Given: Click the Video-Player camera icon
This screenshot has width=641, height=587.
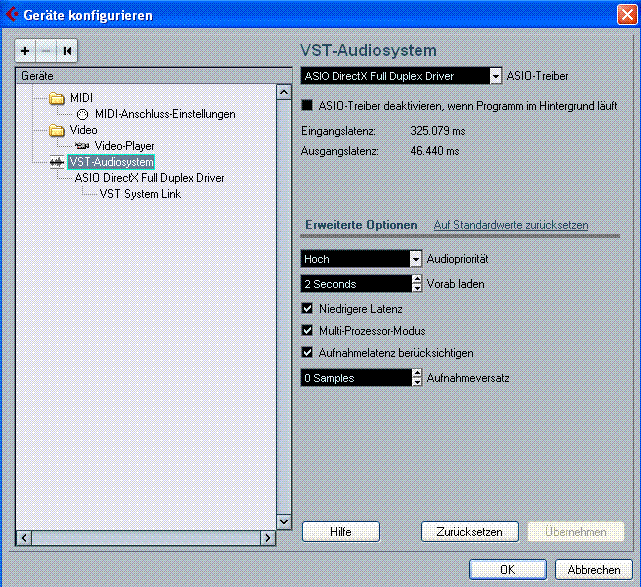Looking at the screenshot, I should tap(82, 146).
